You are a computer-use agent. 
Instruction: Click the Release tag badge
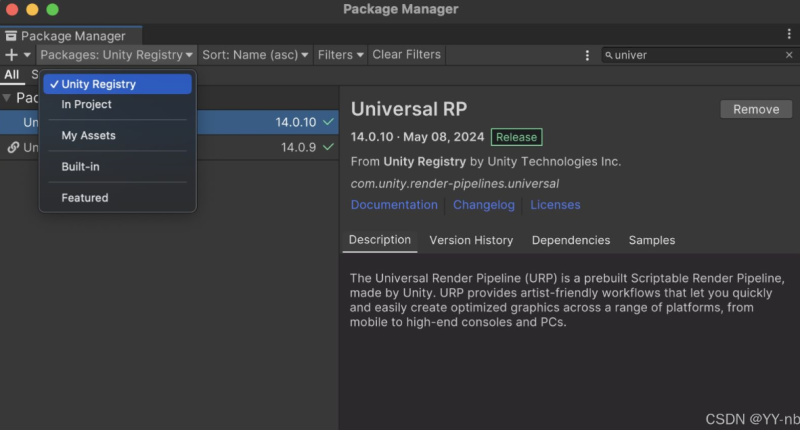(x=516, y=137)
